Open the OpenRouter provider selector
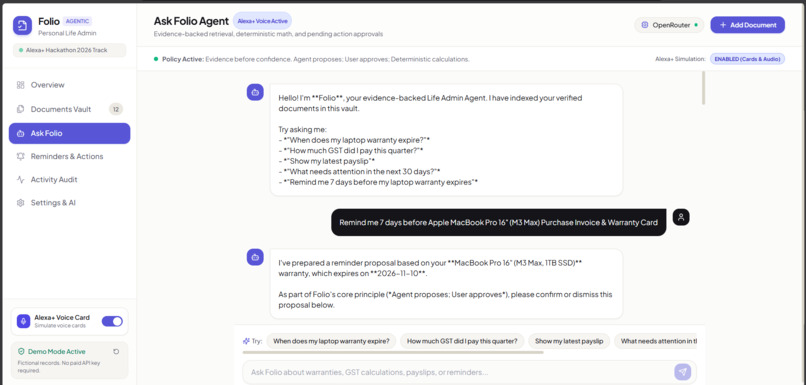The image size is (806, 385). [x=669, y=25]
